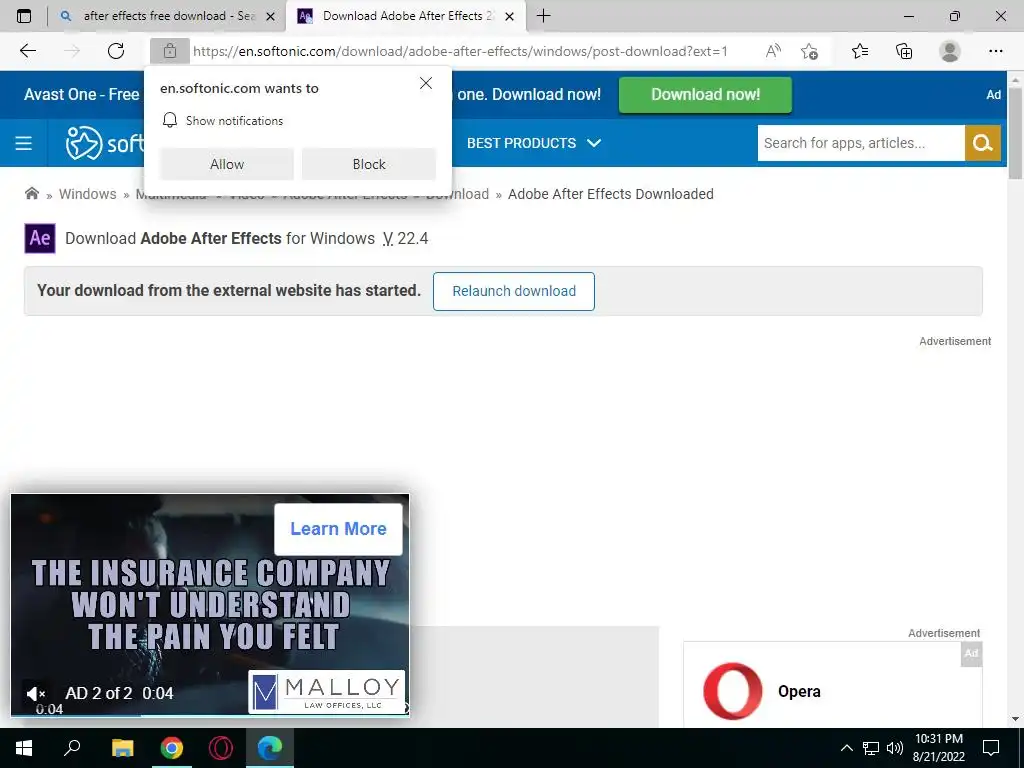Image resolution: width=1024 pixels, height=768 pixels.
Task: Launch Opera from the taskbar
Action: click(x=221, y=748)
